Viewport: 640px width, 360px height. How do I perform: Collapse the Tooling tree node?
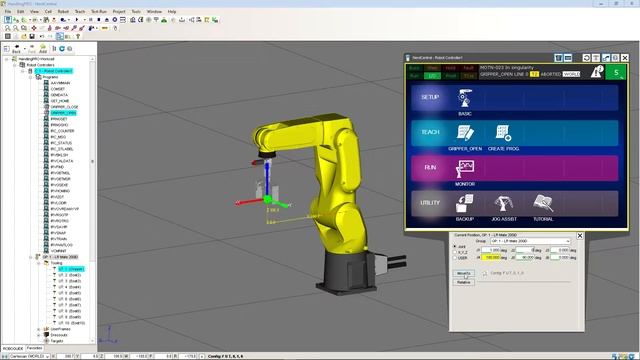pos(39,263)
